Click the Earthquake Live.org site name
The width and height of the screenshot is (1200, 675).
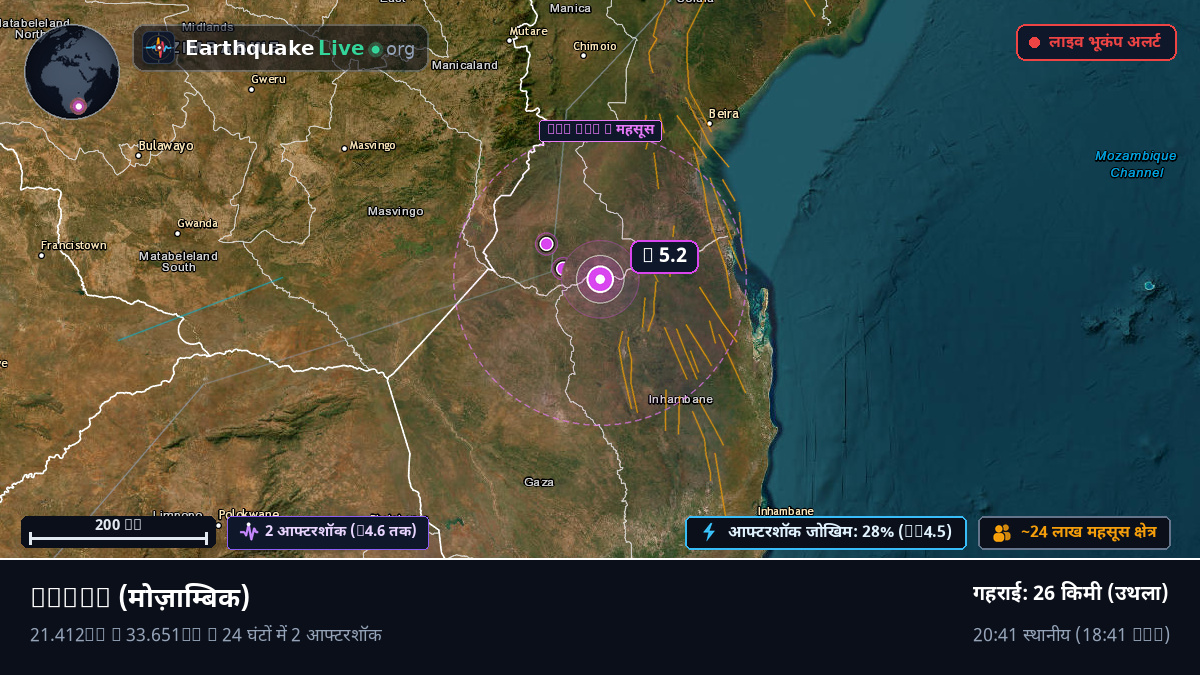[300, 48]
